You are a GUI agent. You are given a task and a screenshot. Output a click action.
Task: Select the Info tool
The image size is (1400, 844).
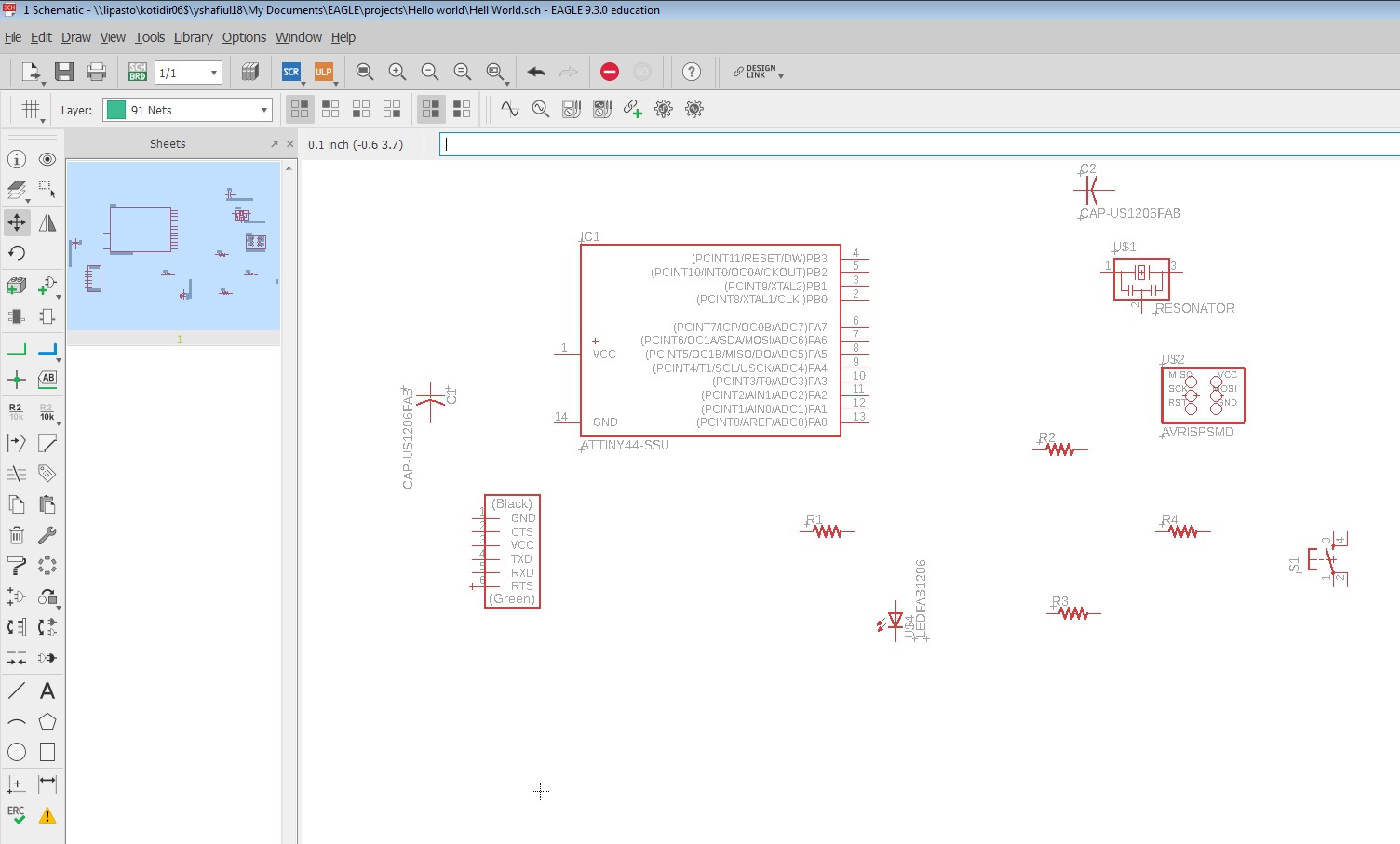(x=17, y=160)
